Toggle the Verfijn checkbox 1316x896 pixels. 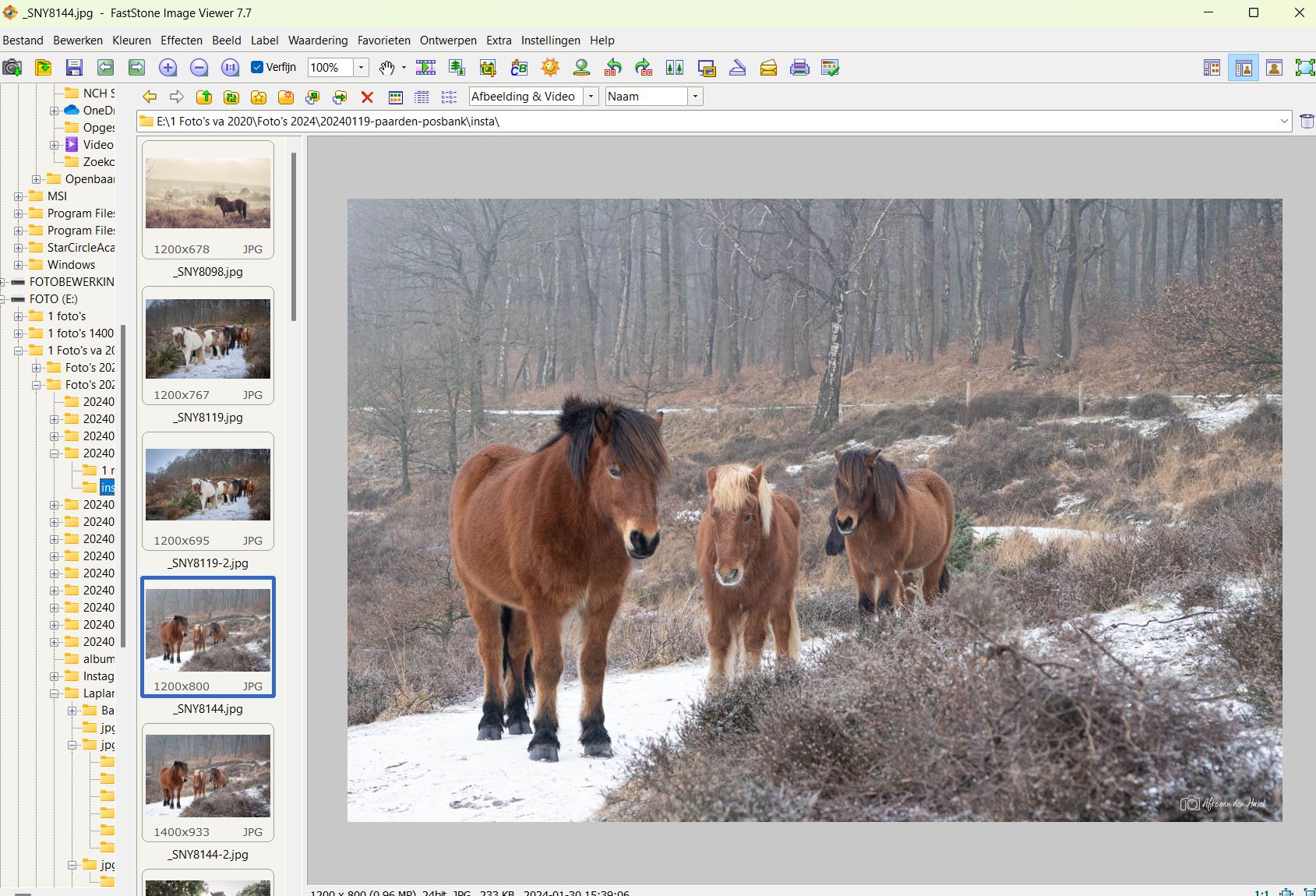coord(257,68)
